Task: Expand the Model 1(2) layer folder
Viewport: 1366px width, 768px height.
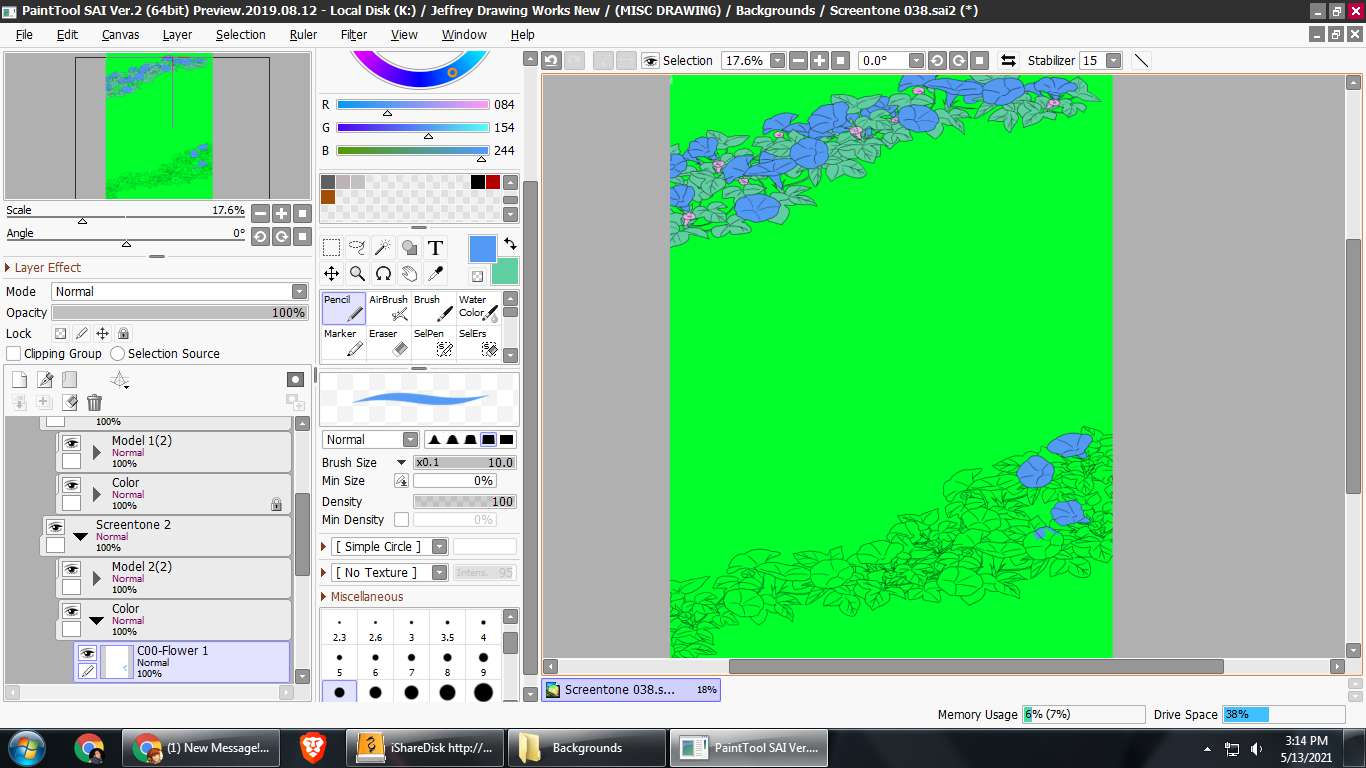Action: 97,452
